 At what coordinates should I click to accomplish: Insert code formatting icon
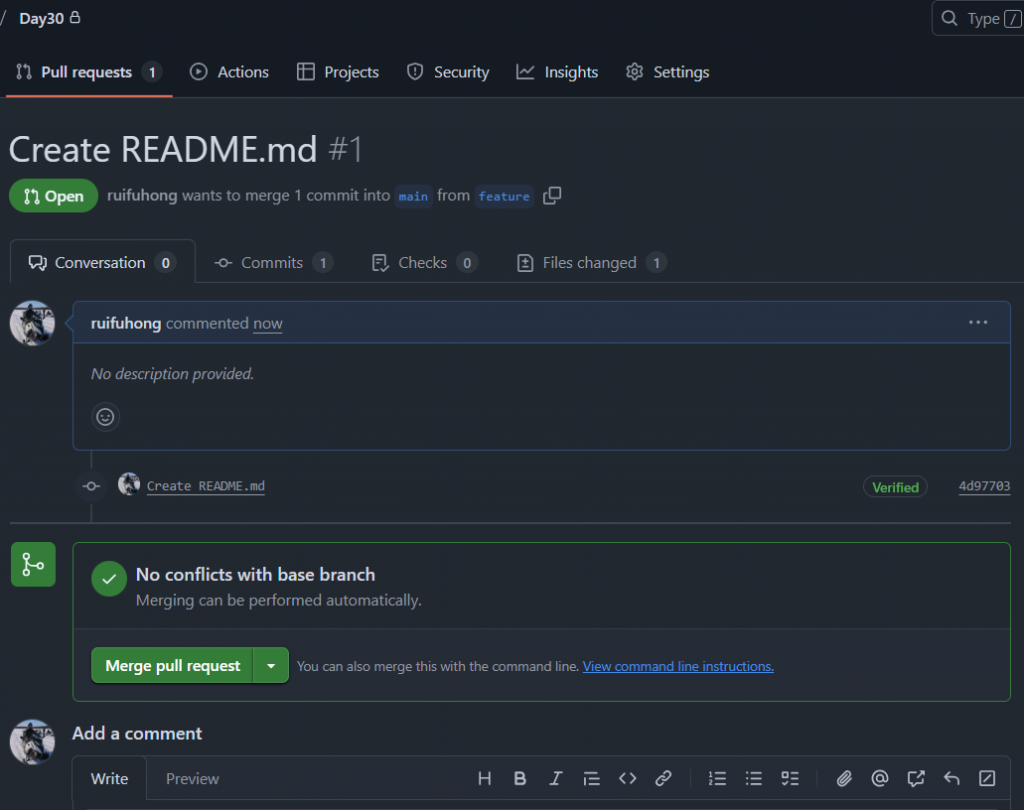[628, 779]
